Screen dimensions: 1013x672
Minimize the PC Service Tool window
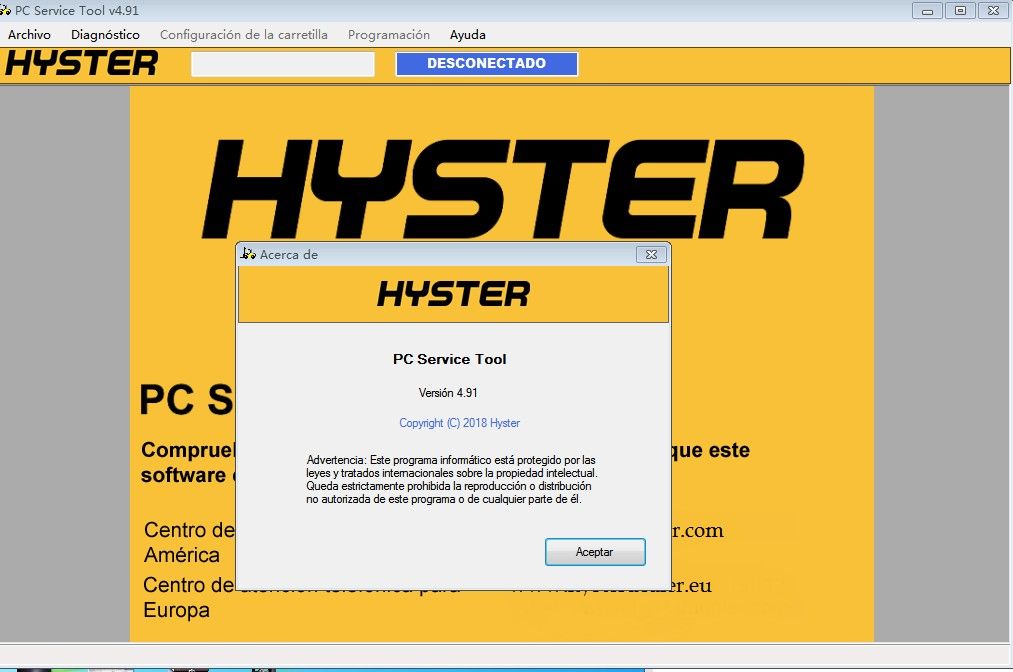(x=927, y=11)
